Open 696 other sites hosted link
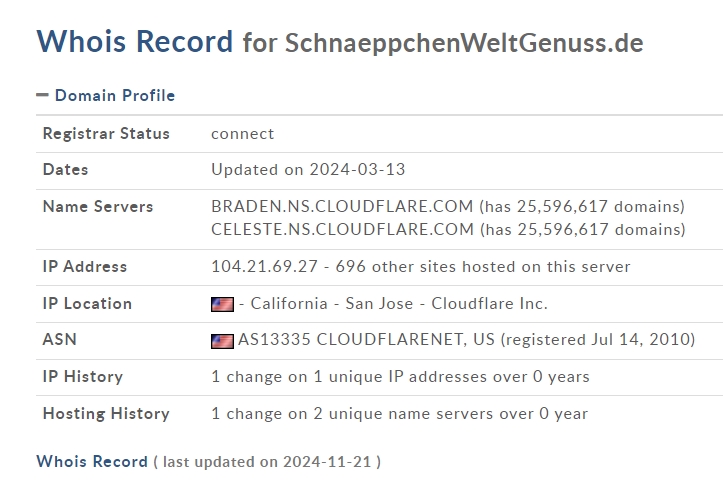The image size is (723, 480). click(x=483, y=267)
